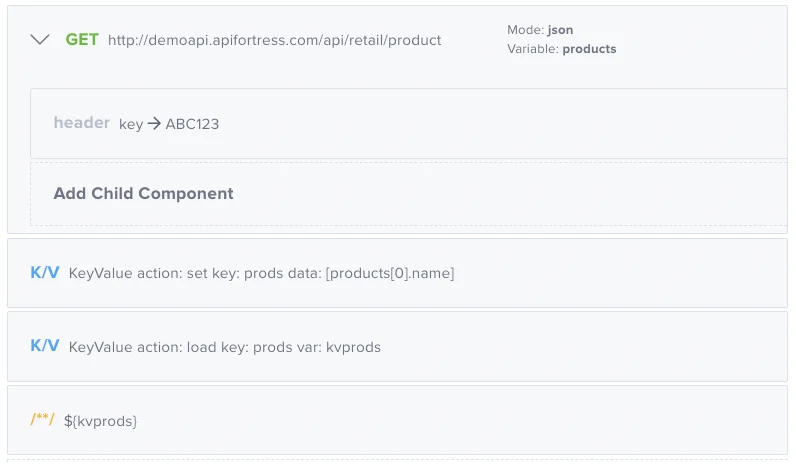Select the demoapi.apifortress.com request URL
The height and width of the screenshot is (464, 796).
click(x=274, y=41)
